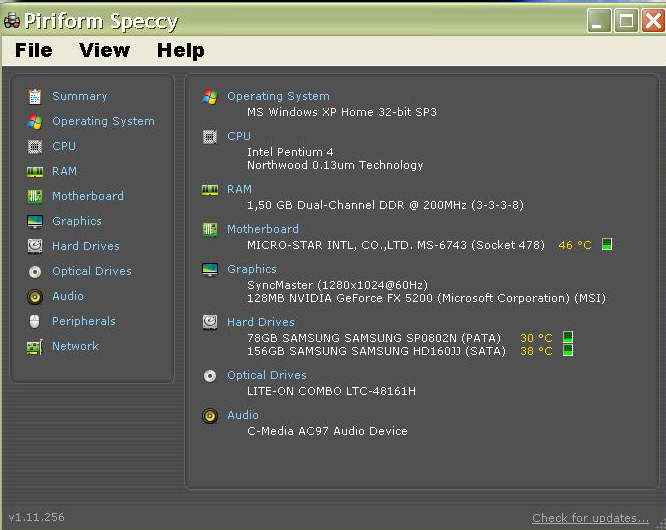
Task: Click the Network icon in sidebar
Action: point(35,346)
